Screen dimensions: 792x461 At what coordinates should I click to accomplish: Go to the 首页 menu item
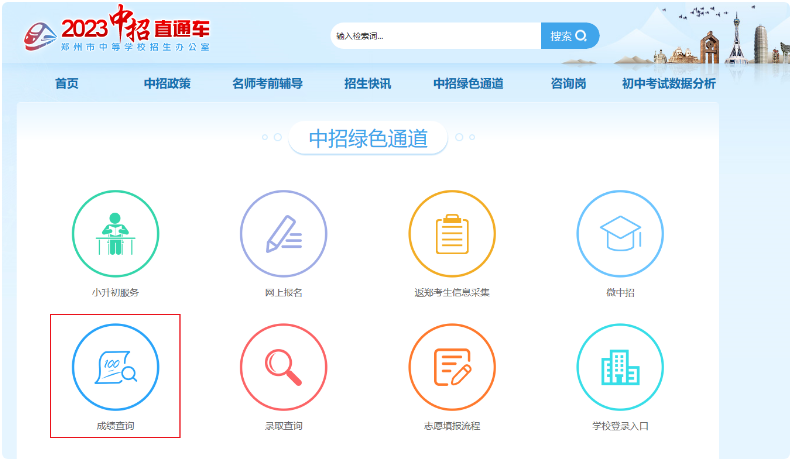pos(67,83)
